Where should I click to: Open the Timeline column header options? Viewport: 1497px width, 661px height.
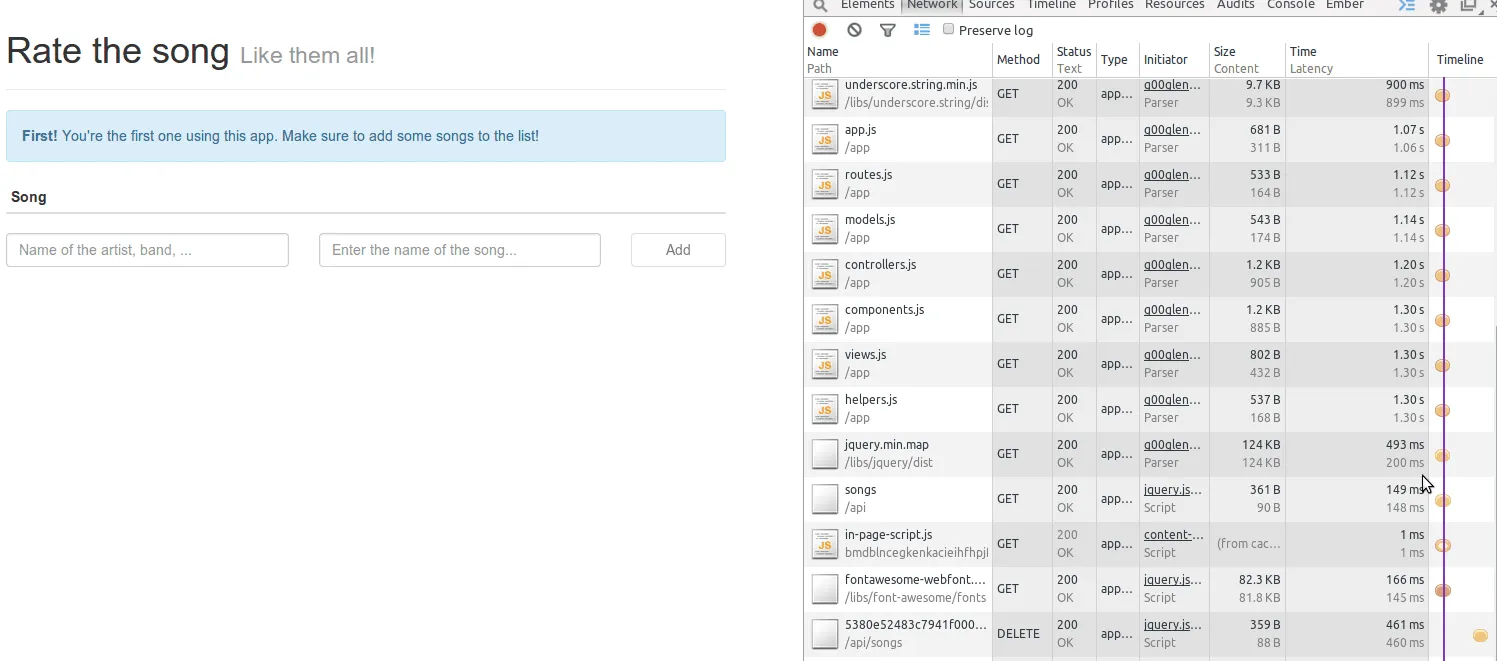(1461, 60)
